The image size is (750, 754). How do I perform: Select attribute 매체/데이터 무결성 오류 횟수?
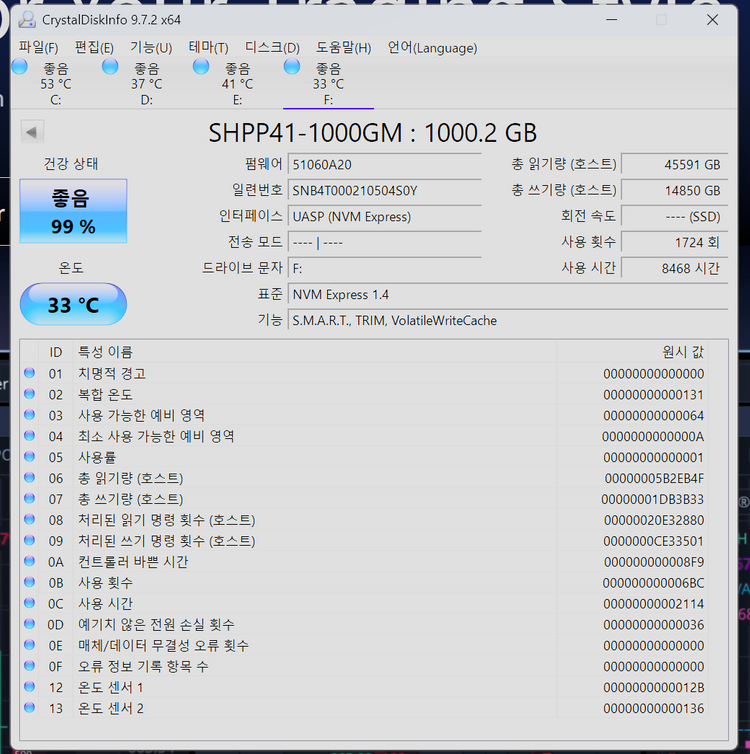tap(163, 646)
